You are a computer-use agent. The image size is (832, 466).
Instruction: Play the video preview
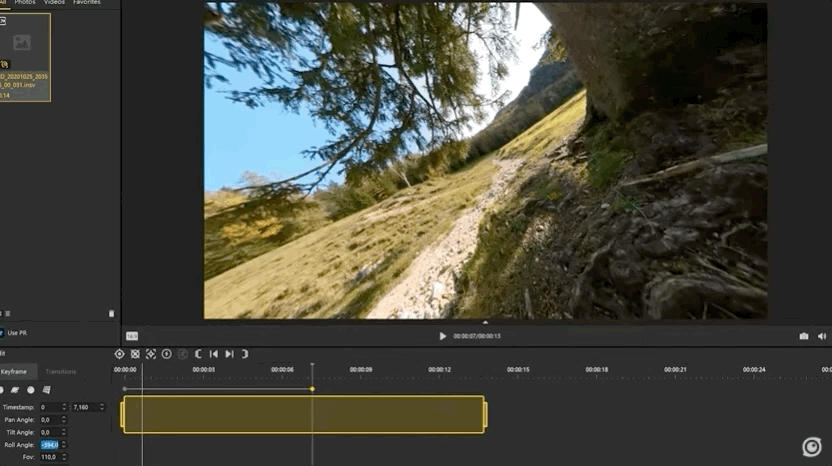(x=443, y=336)
